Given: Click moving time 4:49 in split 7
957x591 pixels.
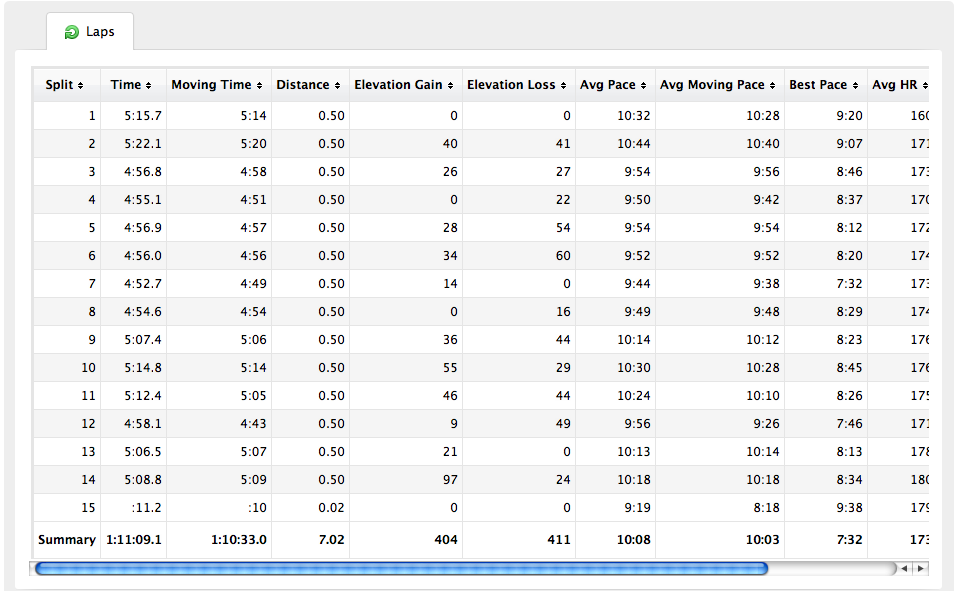Looking at the screenshot, I should [253, 284].
